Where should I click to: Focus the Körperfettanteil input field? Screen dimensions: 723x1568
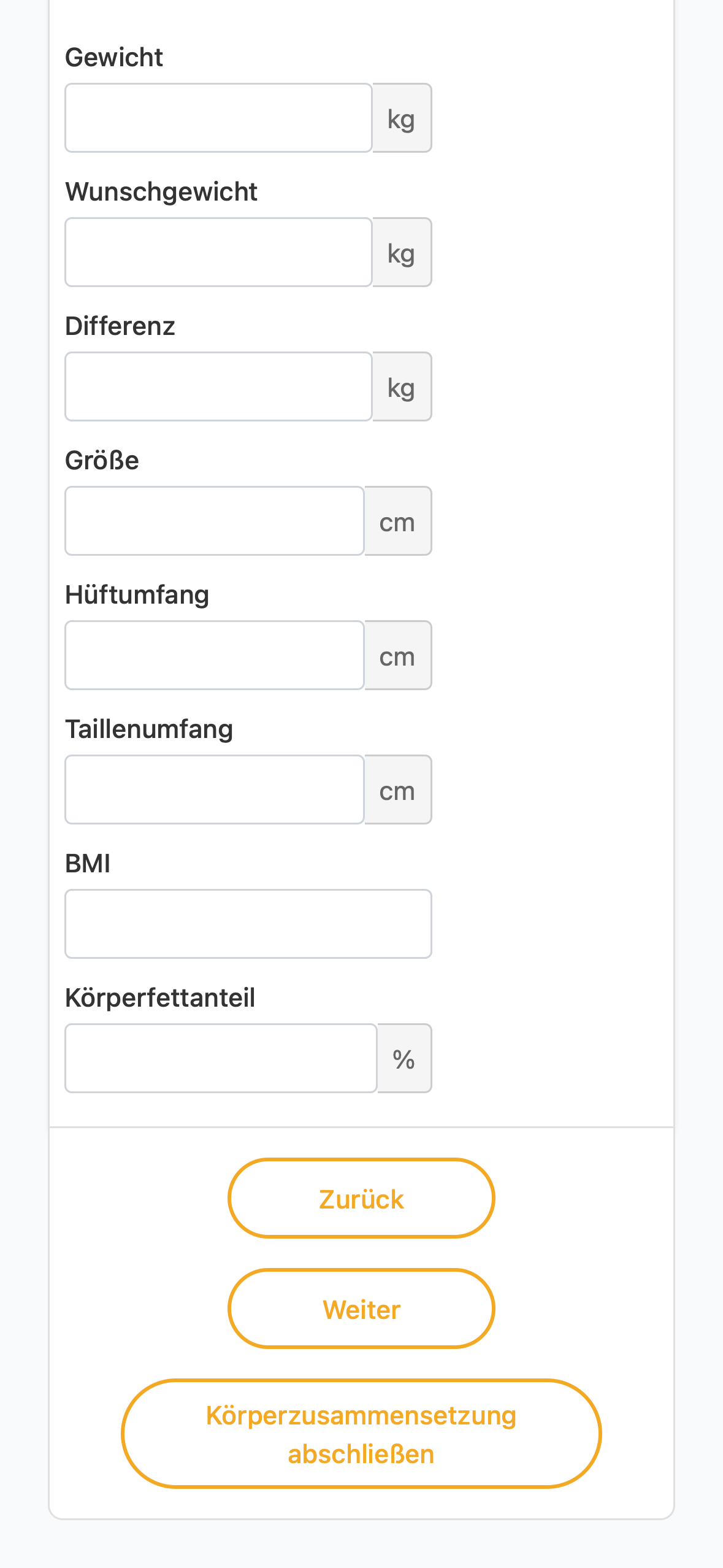(x=221, y=1058)
